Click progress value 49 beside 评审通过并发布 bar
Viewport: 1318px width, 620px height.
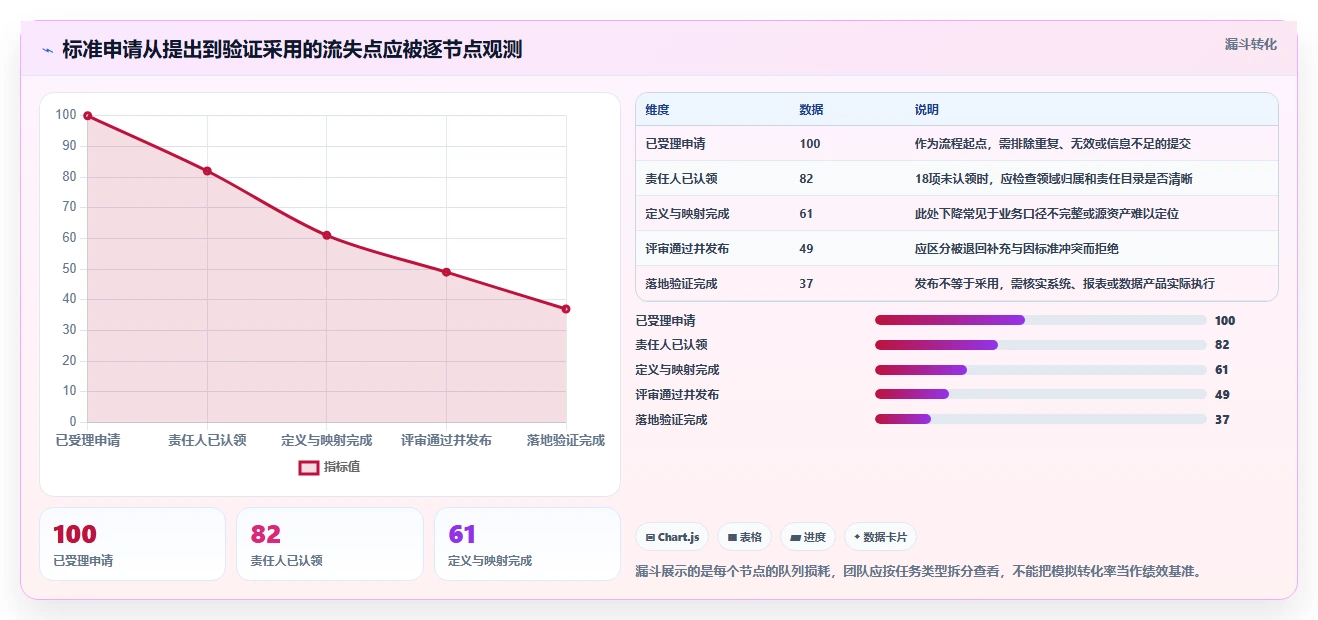click(x=1222, y=395)
